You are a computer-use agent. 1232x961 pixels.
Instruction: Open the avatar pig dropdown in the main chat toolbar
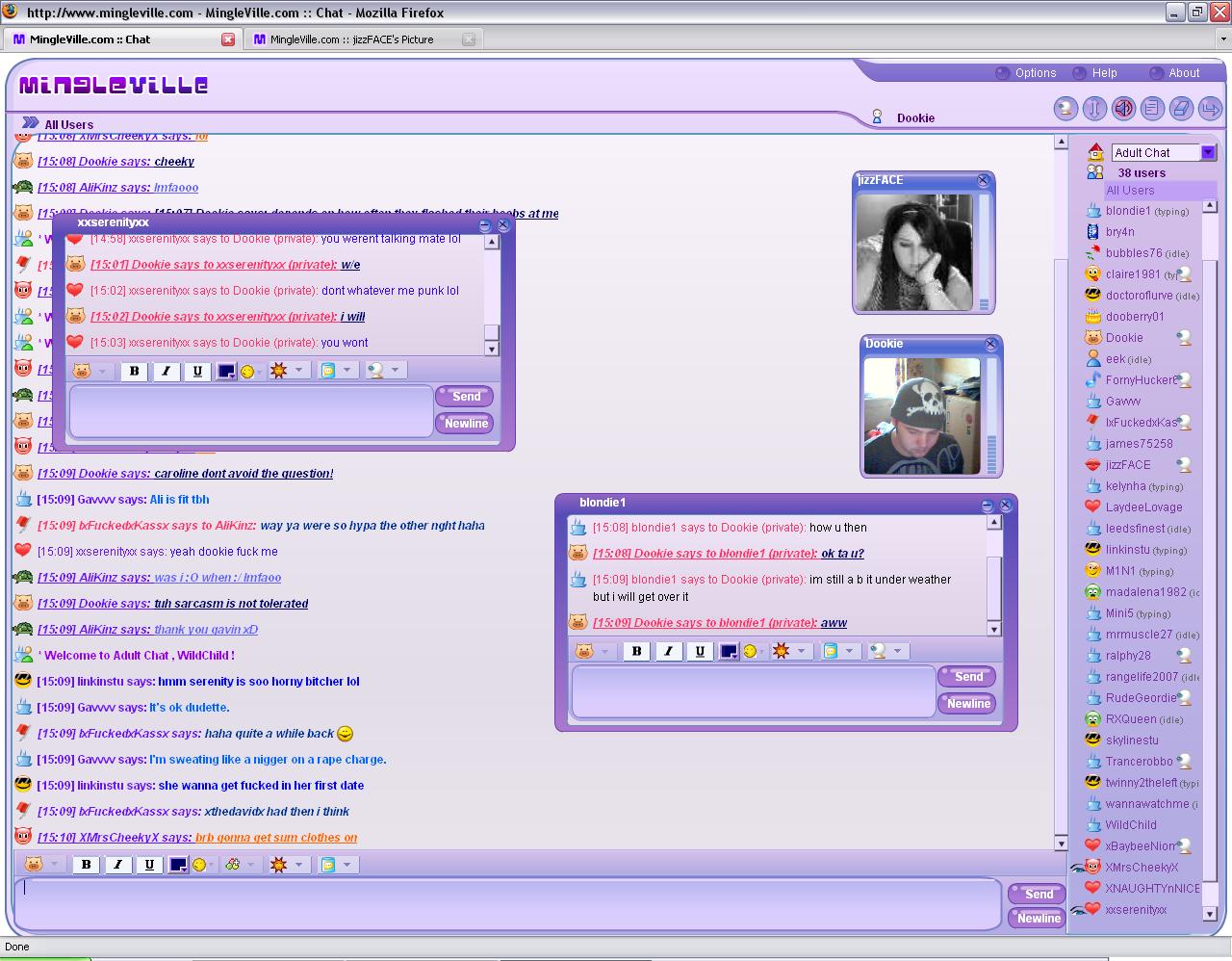[x=42, y=865]
